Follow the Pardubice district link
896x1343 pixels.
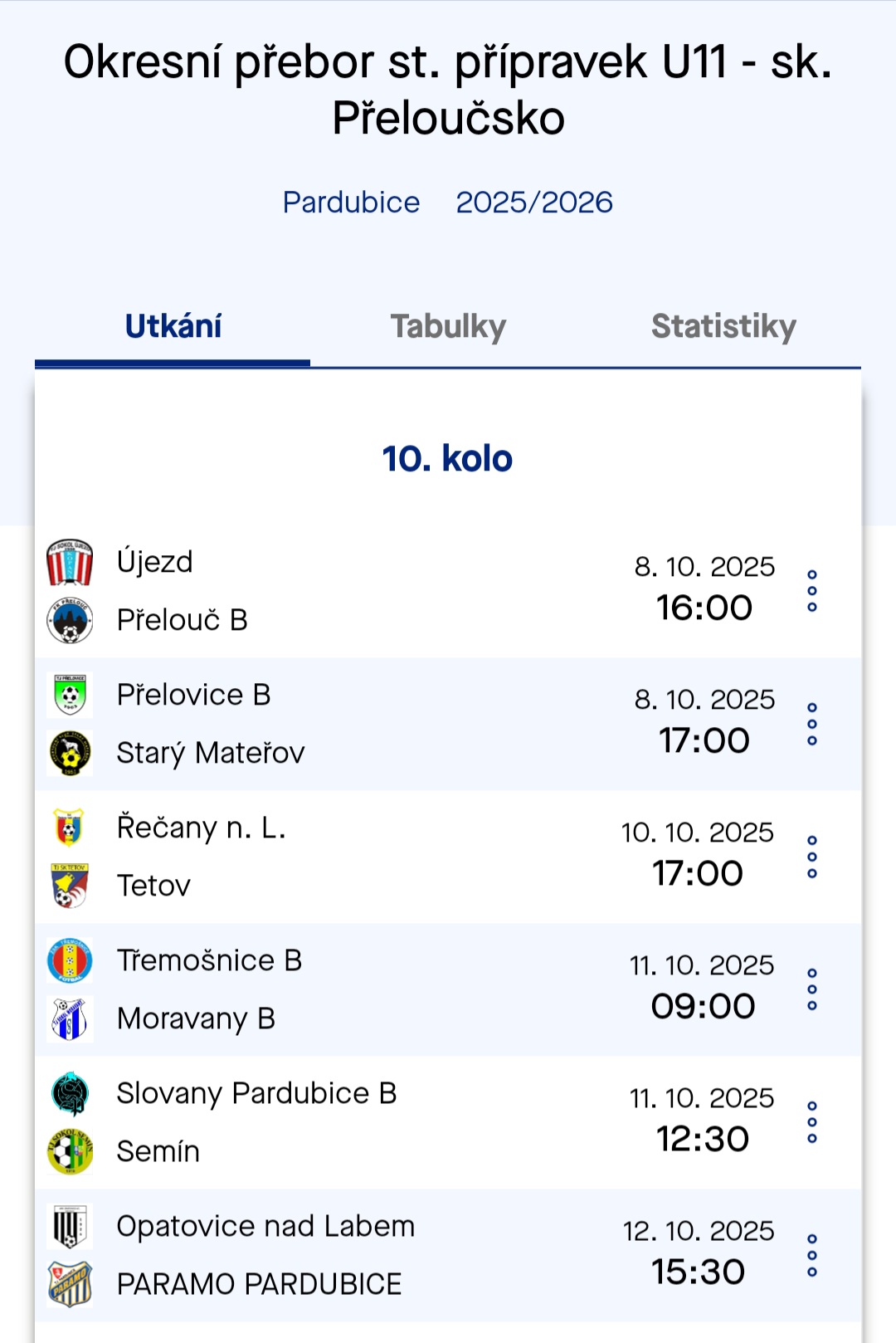pos(351,203)
